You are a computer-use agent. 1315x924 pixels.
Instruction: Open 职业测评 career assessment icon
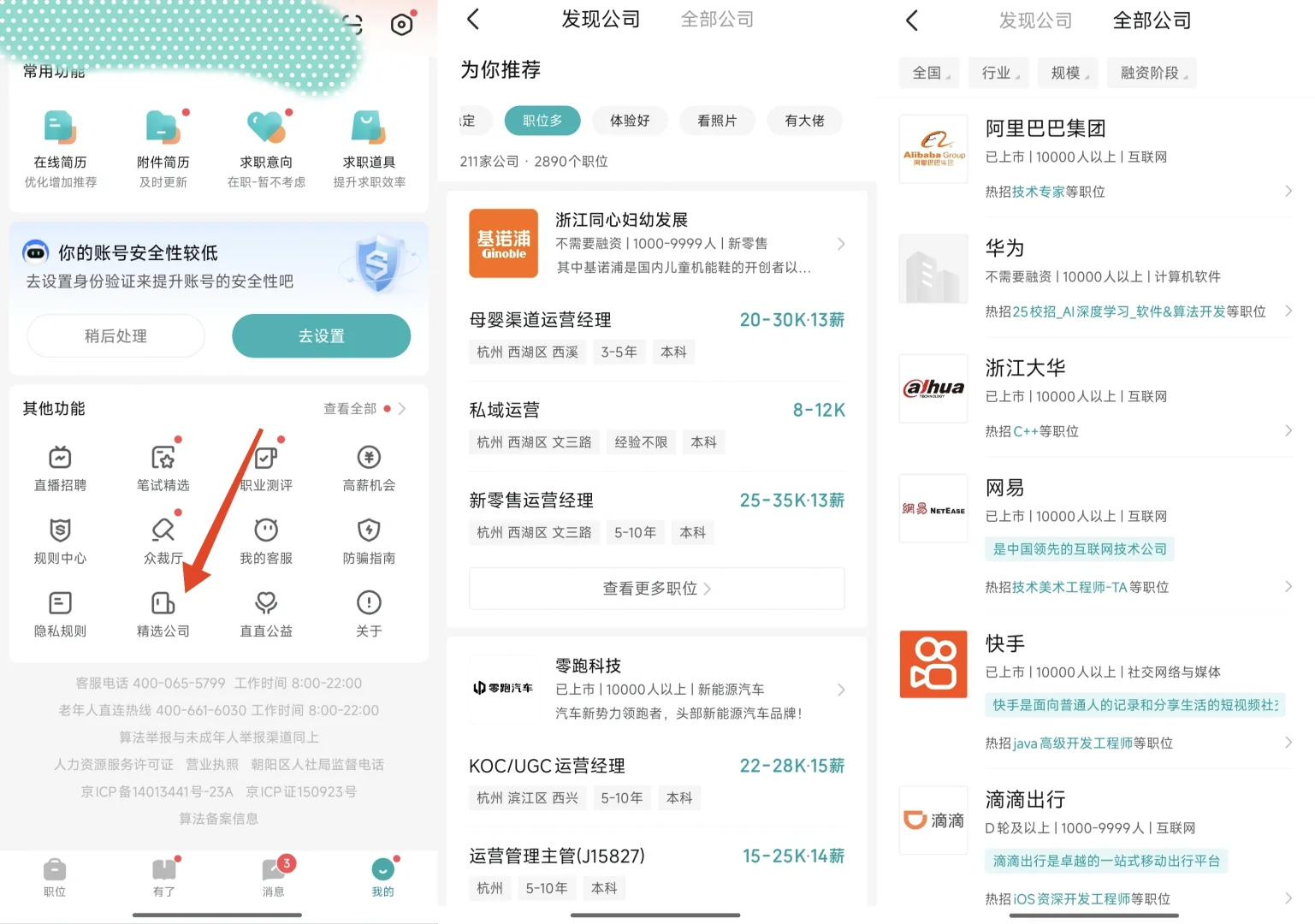[x=266, y=458]
